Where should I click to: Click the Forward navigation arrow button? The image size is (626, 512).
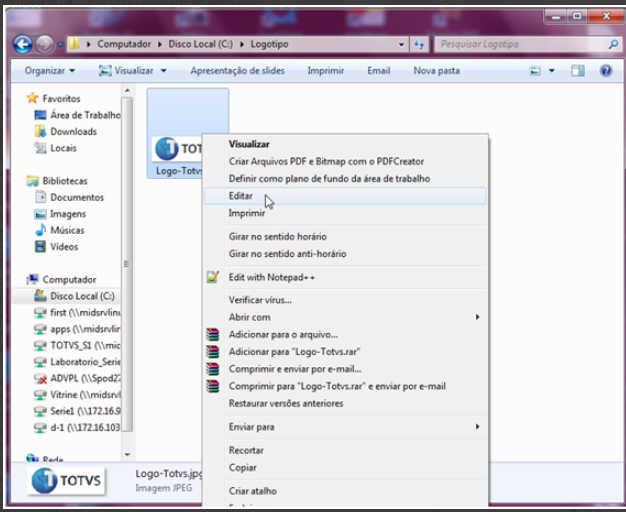click(x=45, y=44)
